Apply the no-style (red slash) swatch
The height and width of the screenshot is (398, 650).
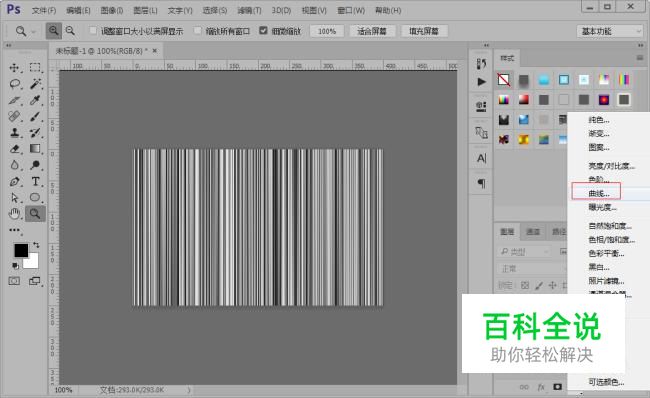click(504, 80)
